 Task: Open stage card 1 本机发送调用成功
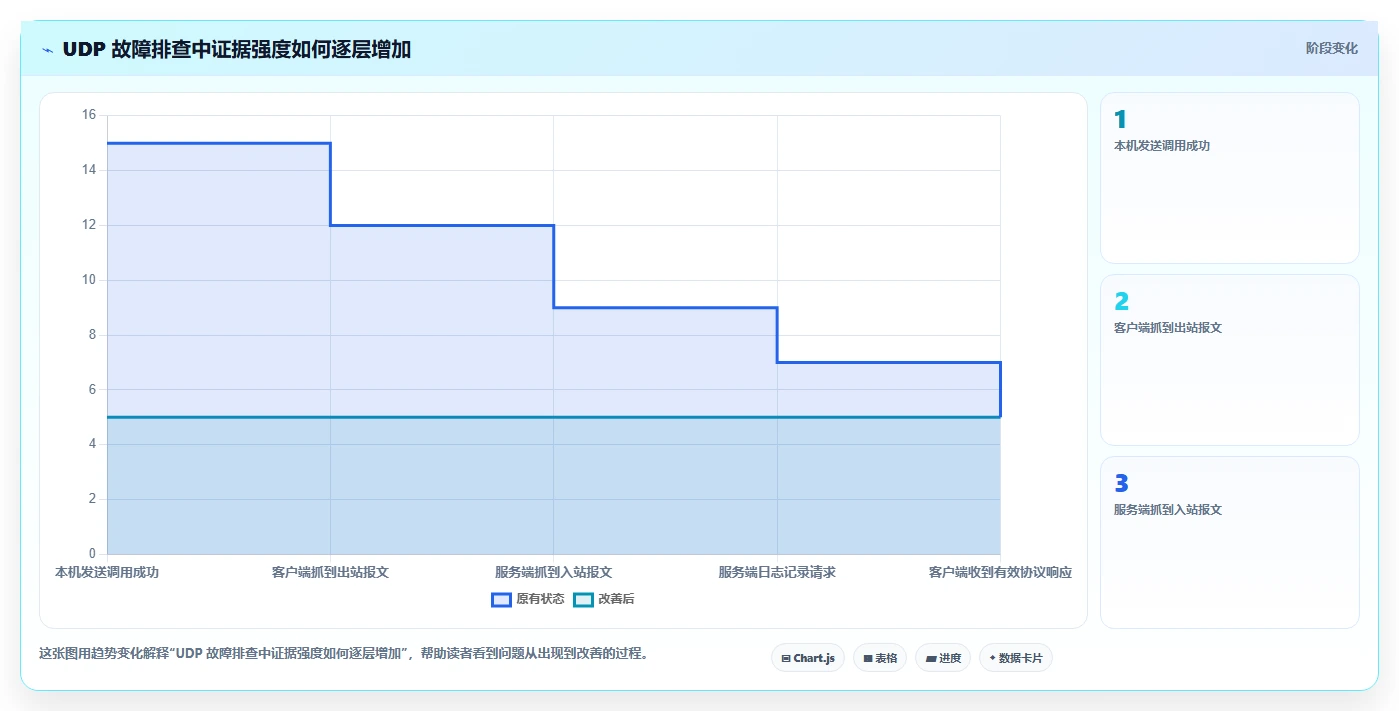tap(1229, 178)
